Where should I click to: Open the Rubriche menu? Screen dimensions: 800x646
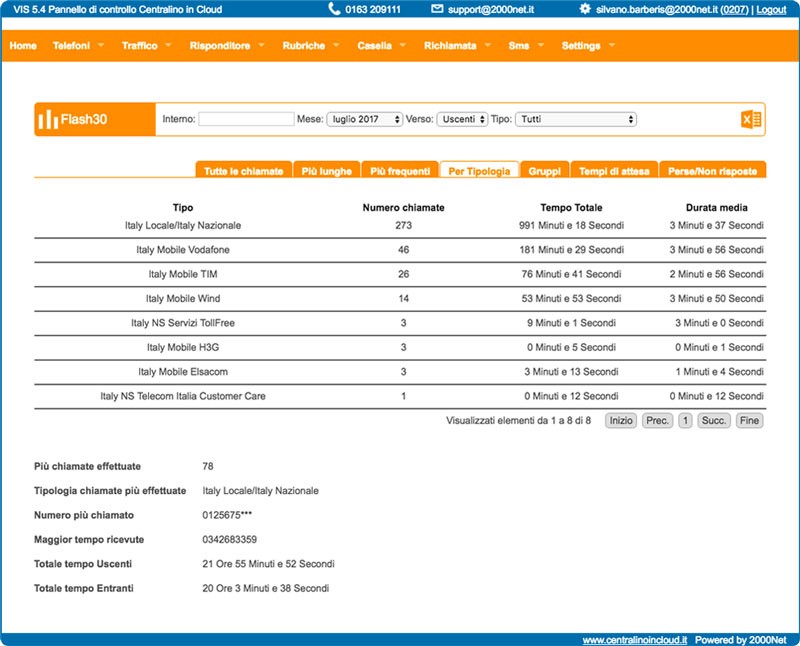(304, 45)
